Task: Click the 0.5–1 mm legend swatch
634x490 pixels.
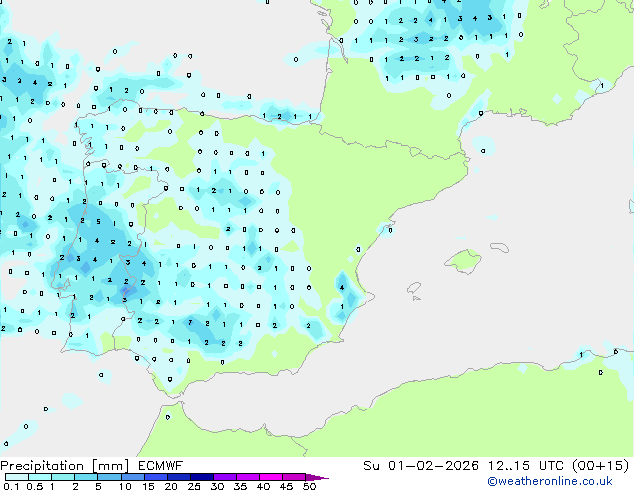Action: click(x=40, y=477)
